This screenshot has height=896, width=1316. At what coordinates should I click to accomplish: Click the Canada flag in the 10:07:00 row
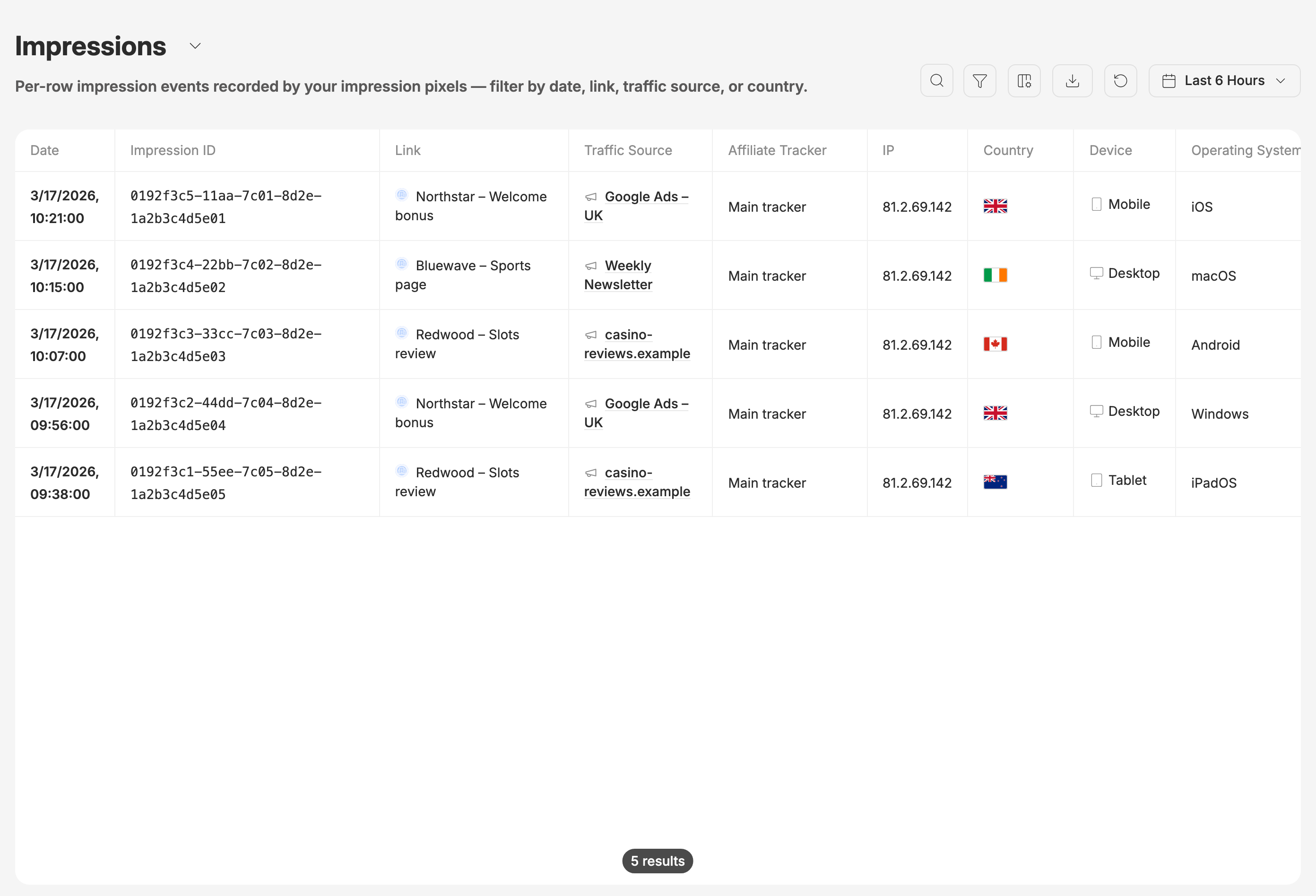coord(995,344)
